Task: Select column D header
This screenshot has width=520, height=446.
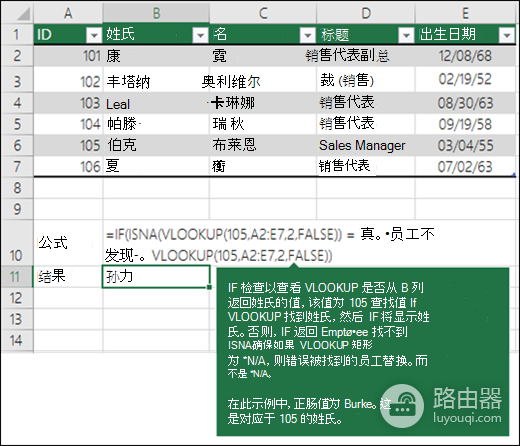Action: (x=366, y=13)
